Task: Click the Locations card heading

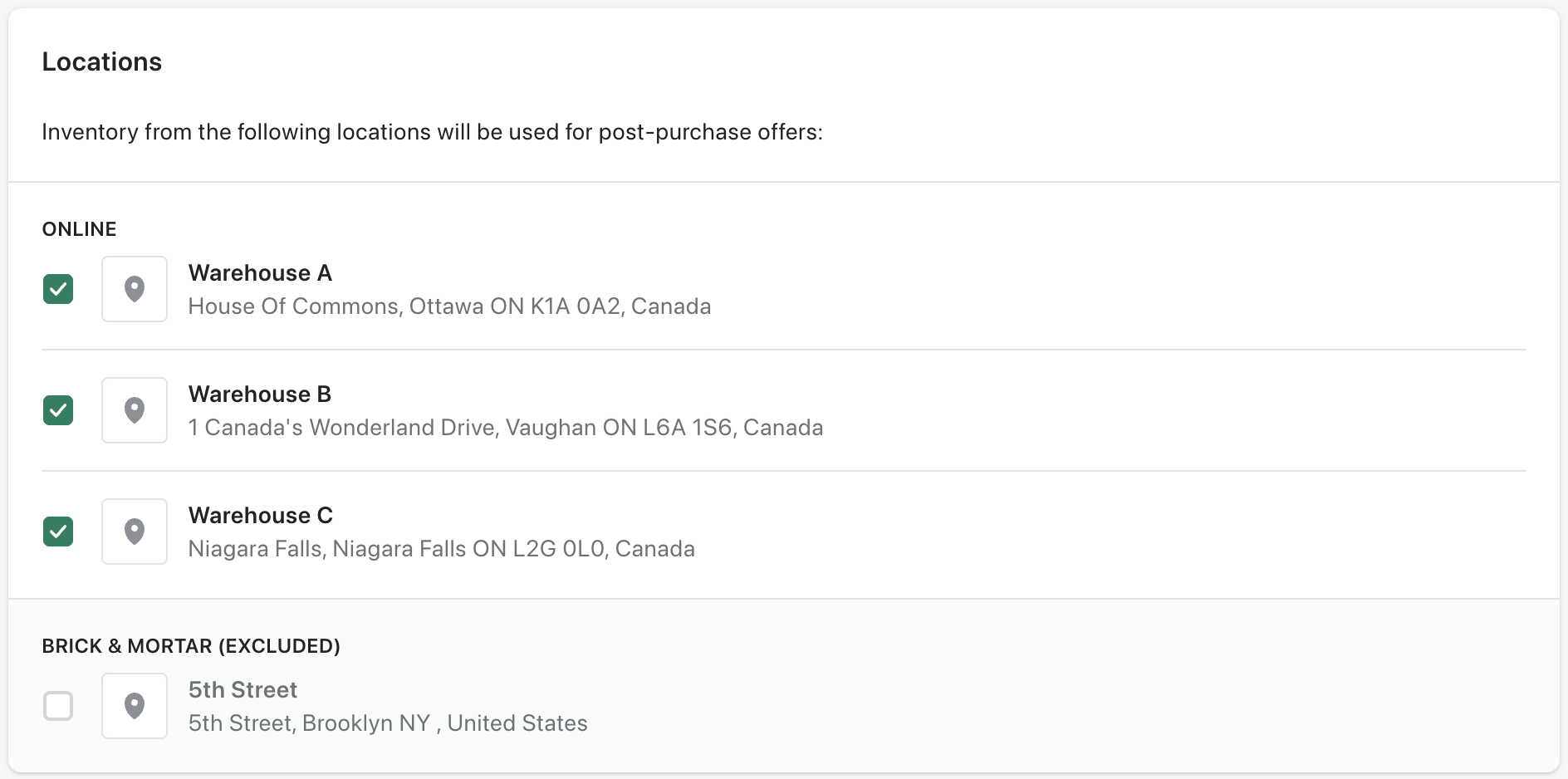Action: click(102, 62)
